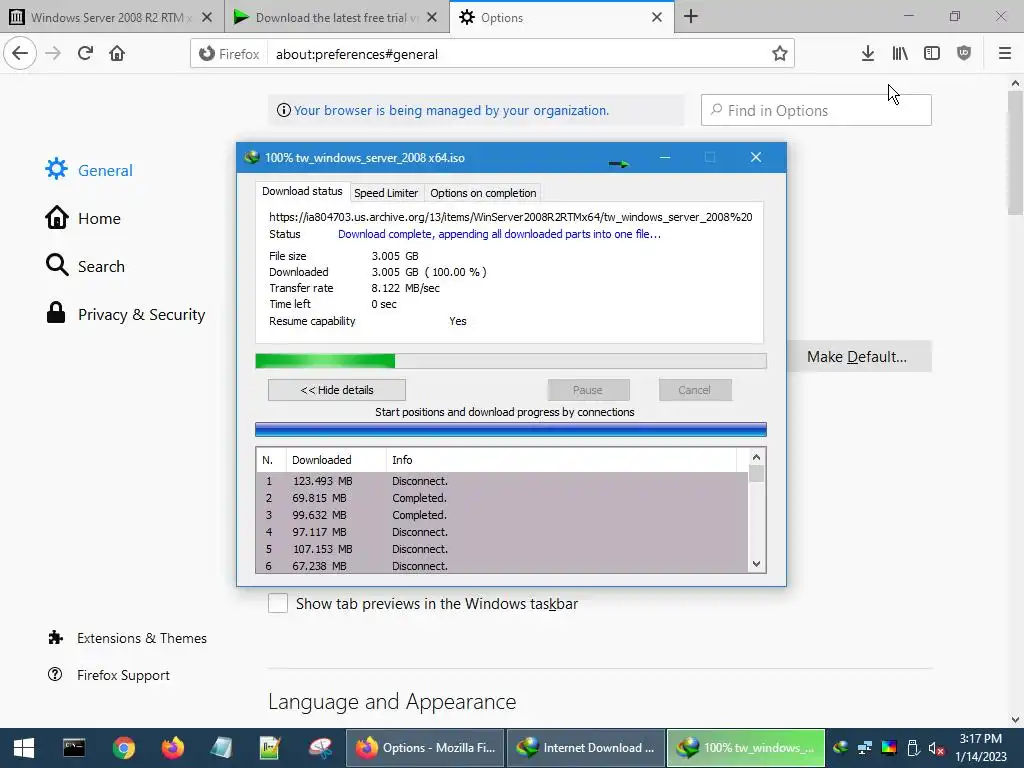
Task: Switch to Windows Server 2008 R2 RTM tab
Action: coord(112,18)
